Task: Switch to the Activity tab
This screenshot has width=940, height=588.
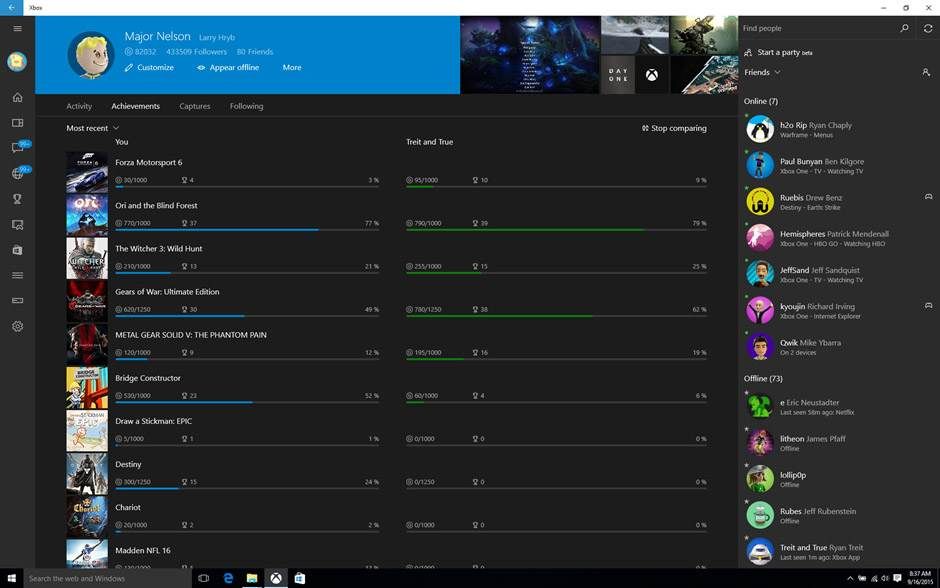Action: 79,106
